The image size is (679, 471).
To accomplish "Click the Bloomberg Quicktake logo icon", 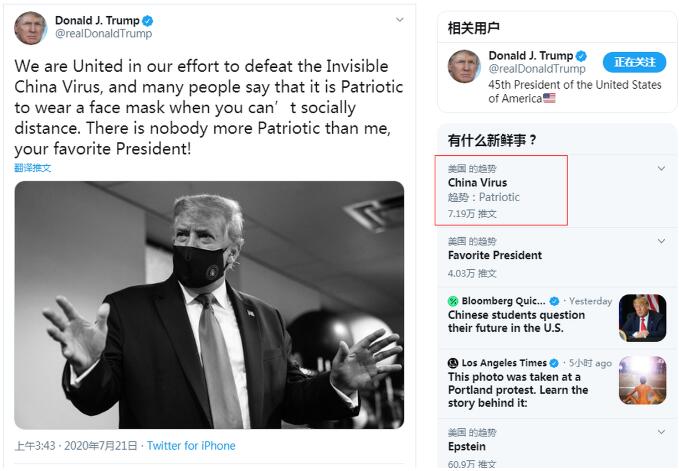I will tap(453, 301).
